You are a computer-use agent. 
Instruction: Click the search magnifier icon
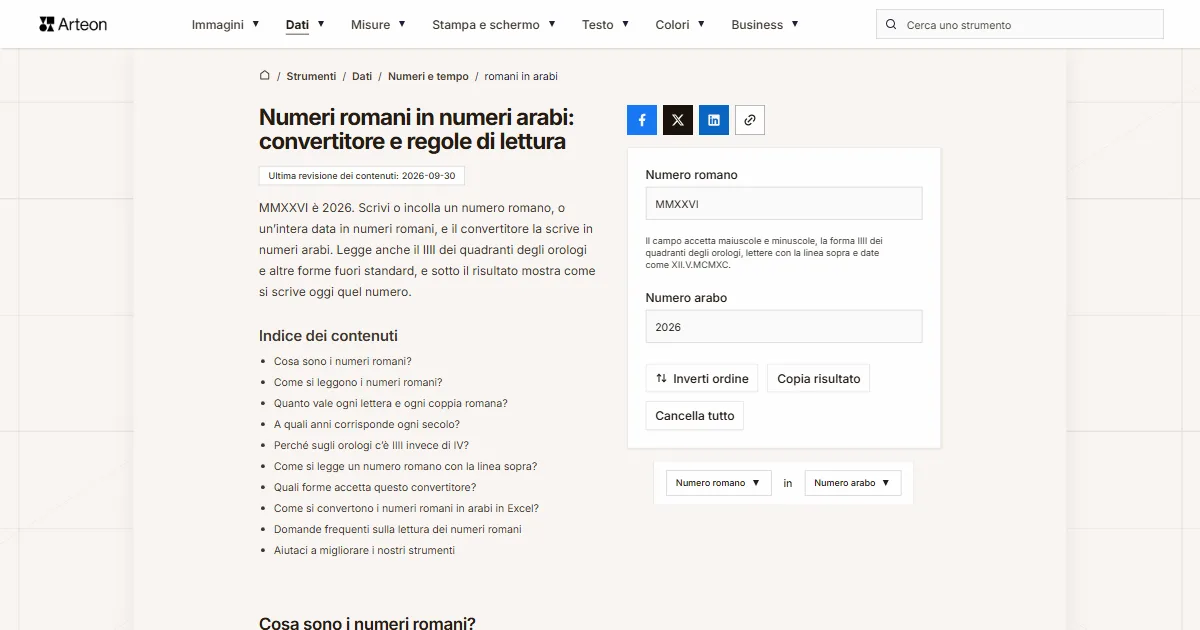pos(891,25)
